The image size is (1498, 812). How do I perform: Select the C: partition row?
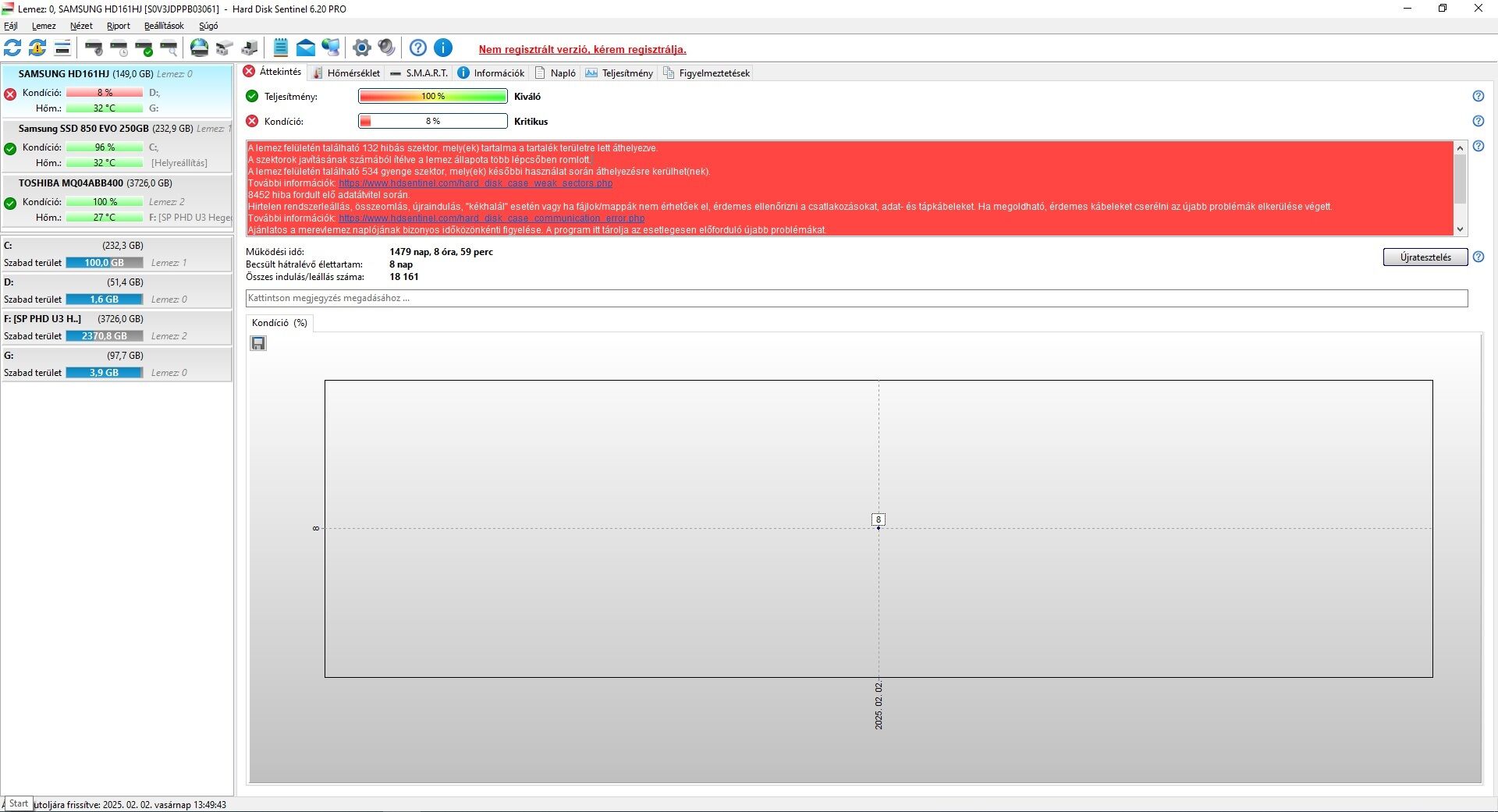click(x=117, y=254)
